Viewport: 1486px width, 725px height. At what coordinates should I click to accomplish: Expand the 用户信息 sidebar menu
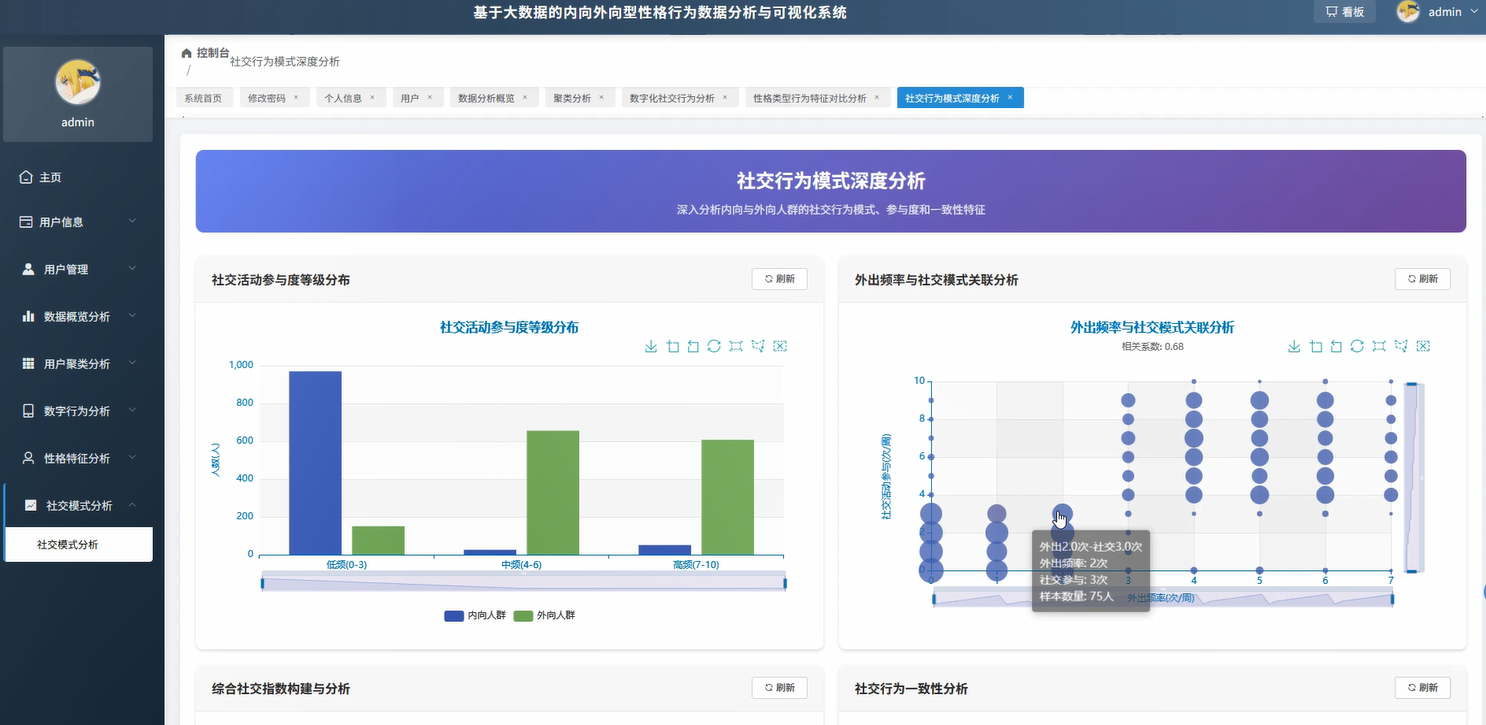tap(78, 222)
